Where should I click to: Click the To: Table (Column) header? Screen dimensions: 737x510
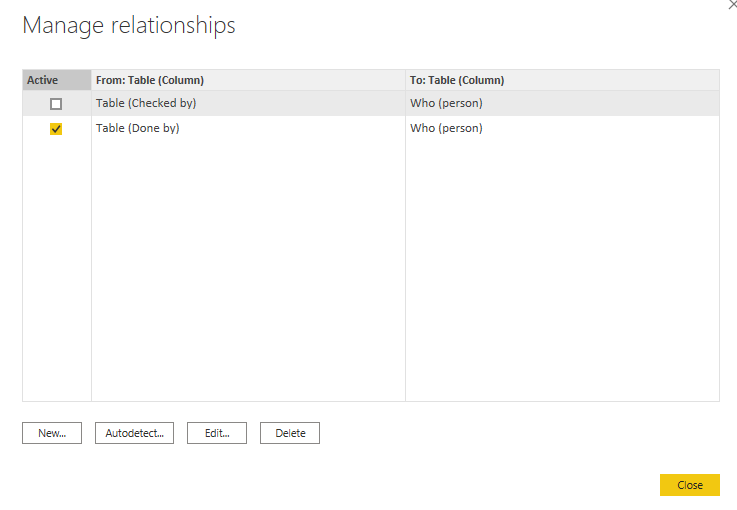(x=562, y=80)
